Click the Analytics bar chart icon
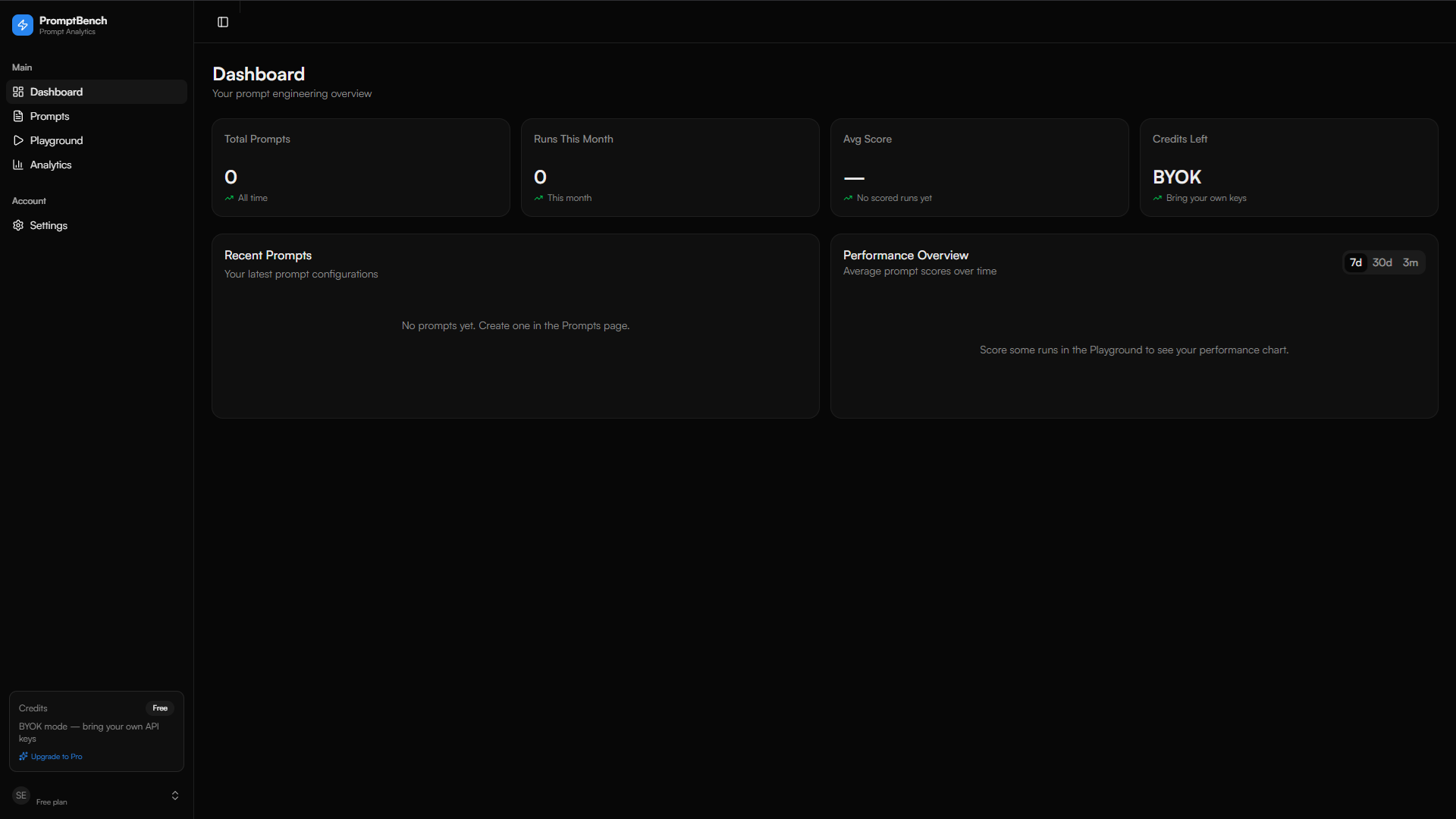1456x819 pixels. click(18, 165)
